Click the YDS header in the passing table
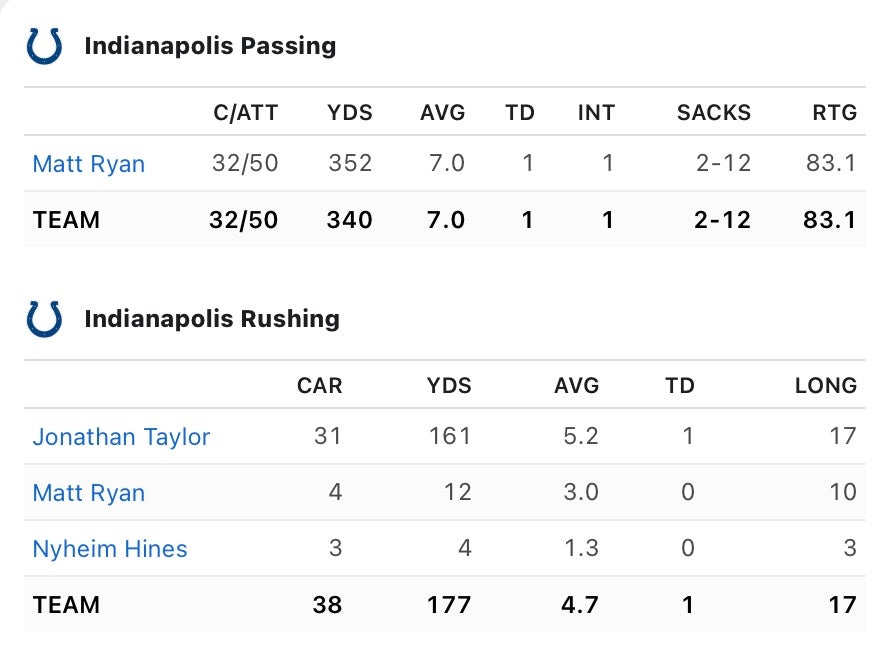The width and height of the screenshot is (892, 660). (x=350, y=113)
